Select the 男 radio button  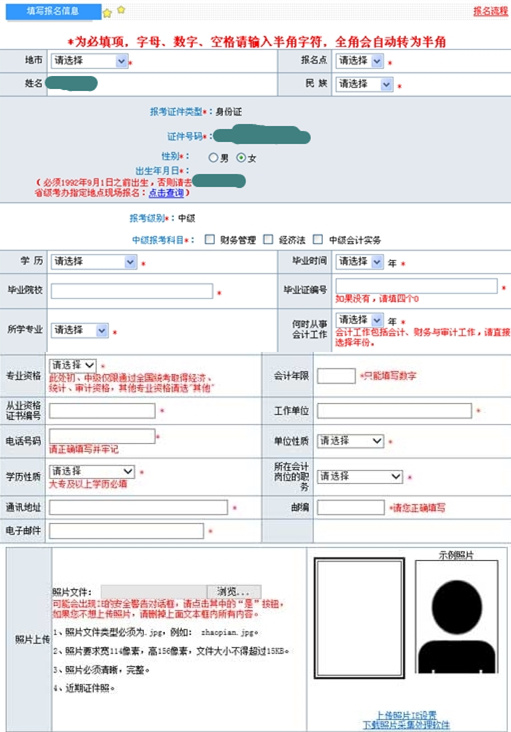[x=213, y=158]
